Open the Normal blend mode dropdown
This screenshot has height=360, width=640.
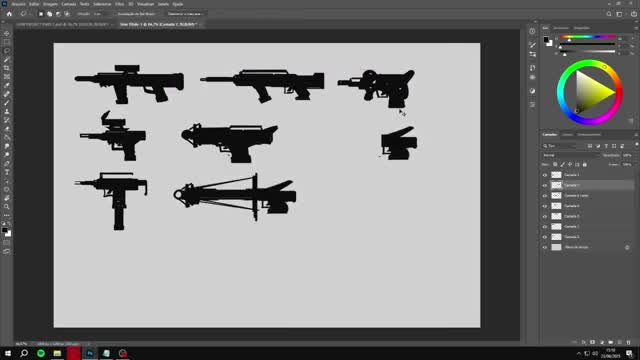(571, 156)
